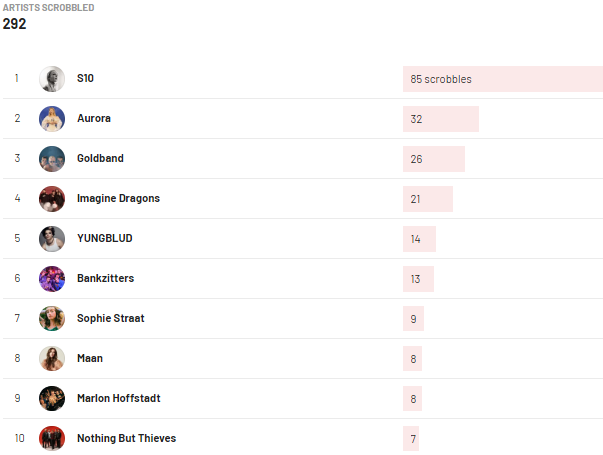Select the Imagine Dragons avatar

(x=52, y=199)
